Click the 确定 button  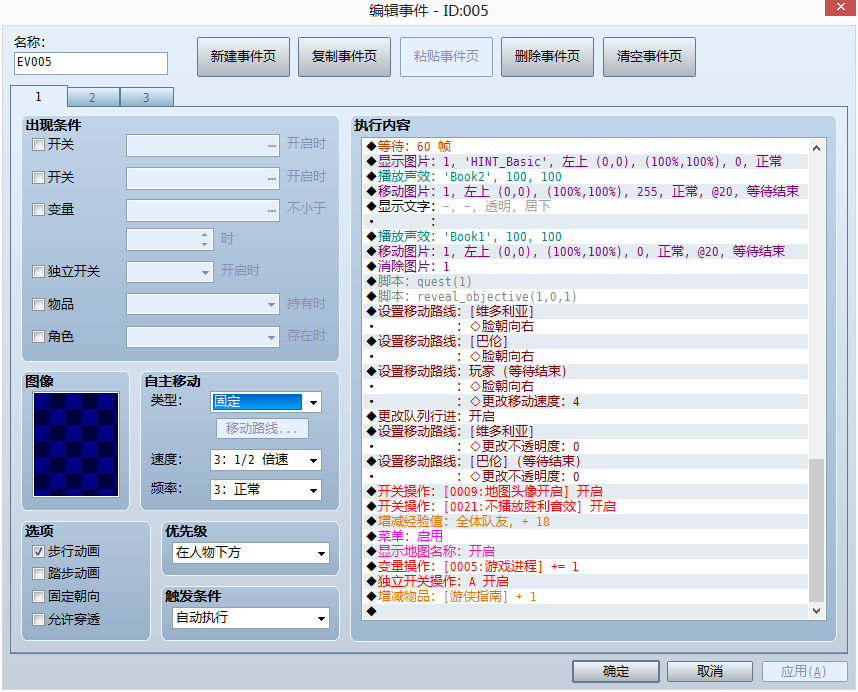616,671
